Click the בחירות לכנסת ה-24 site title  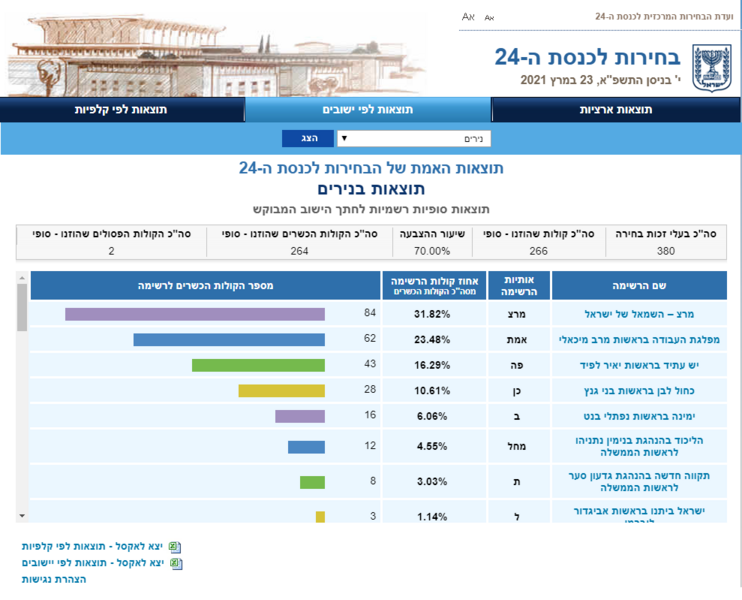(x=587, y=57)
